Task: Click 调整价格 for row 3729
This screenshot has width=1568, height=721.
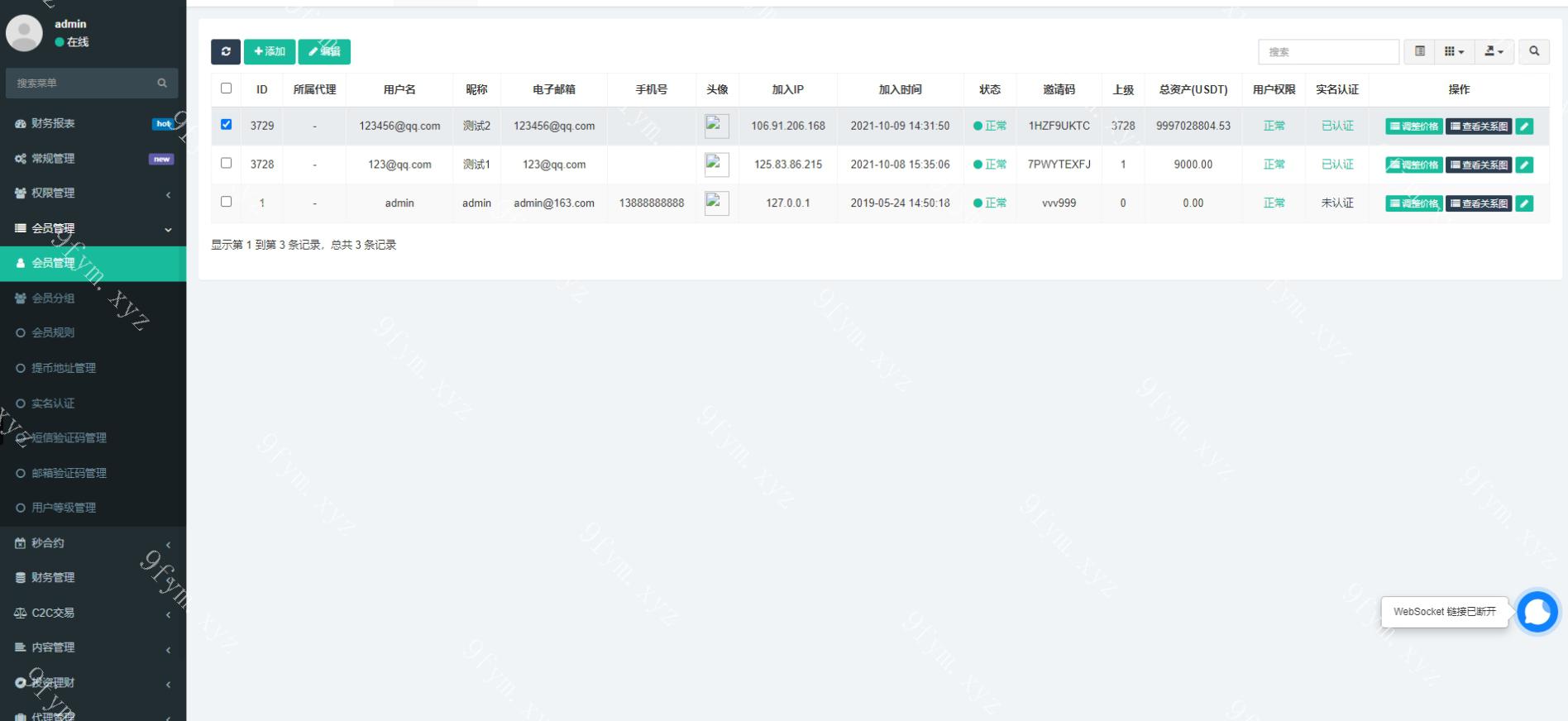Action: coord(1414,127)
